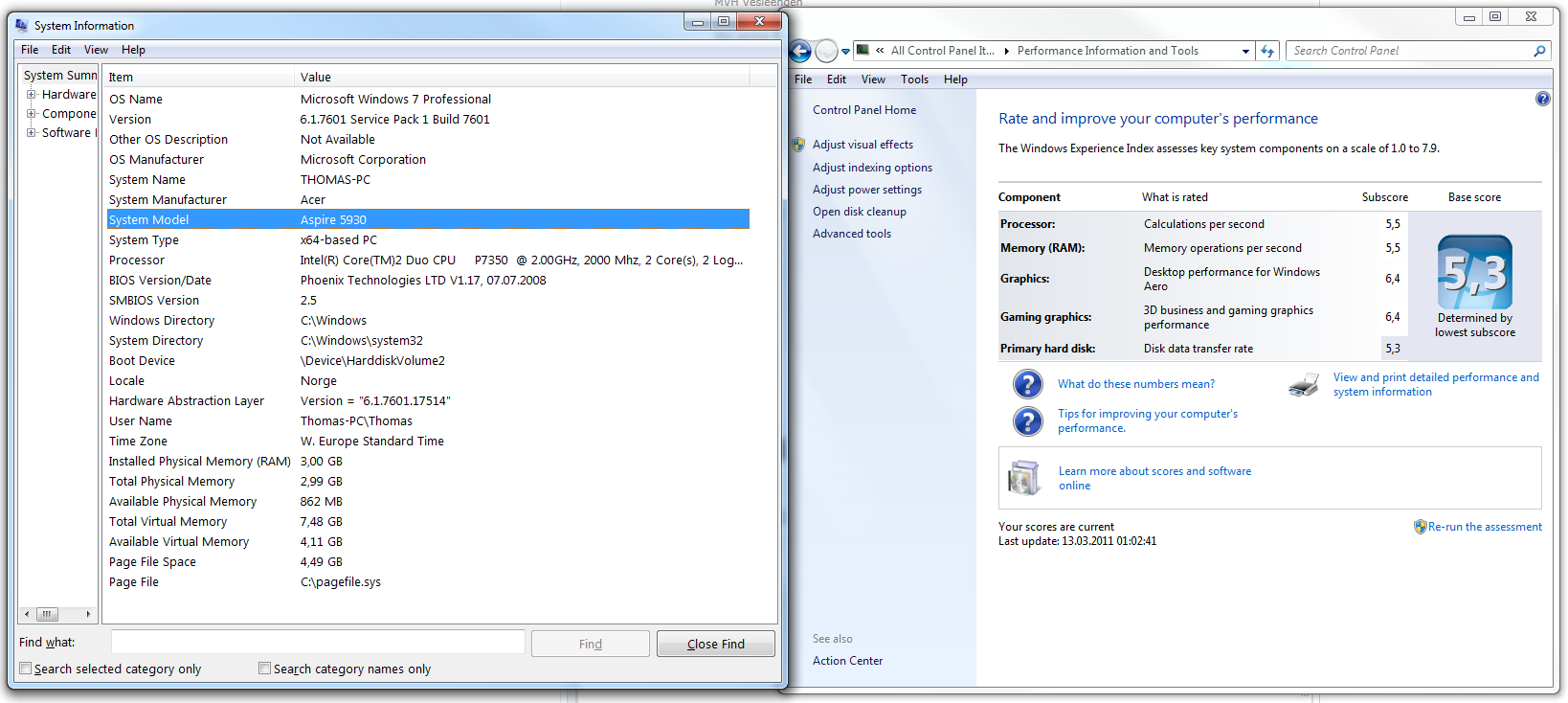Click the Forward arrow in Control Panel

[x=826, y=51]
